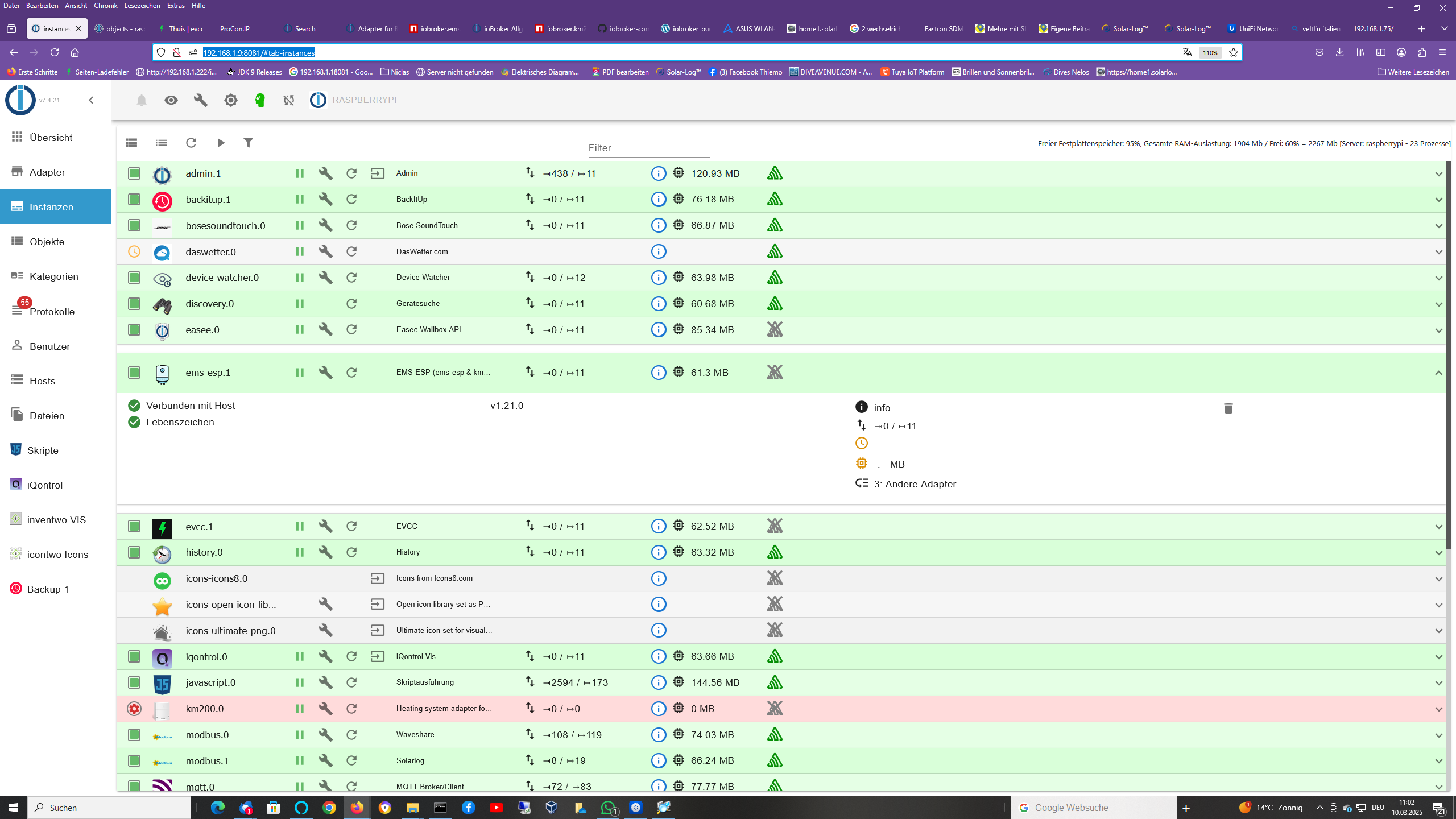Click the play-all instances icon
This screenshot has height=819, width=1456.
(x=221, y=143)
